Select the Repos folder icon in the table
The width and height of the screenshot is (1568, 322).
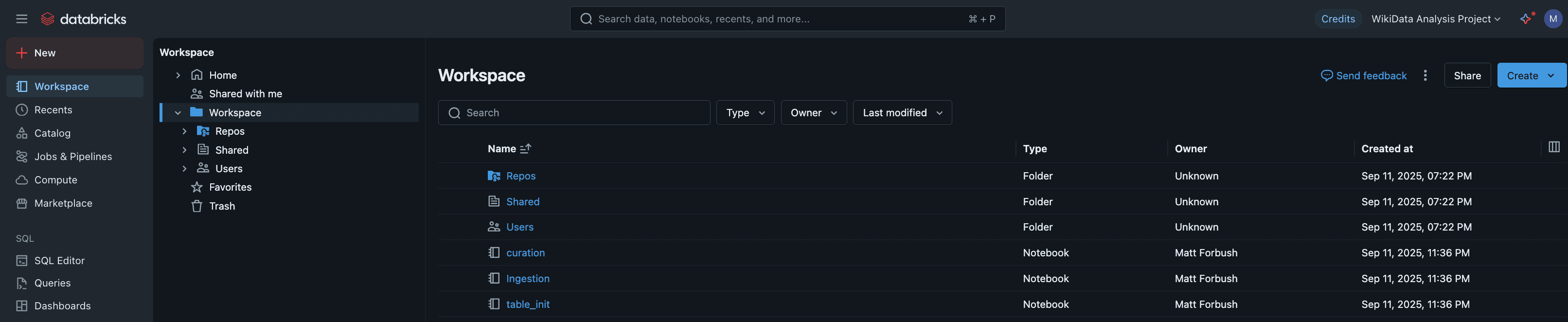tap(494, 176)
